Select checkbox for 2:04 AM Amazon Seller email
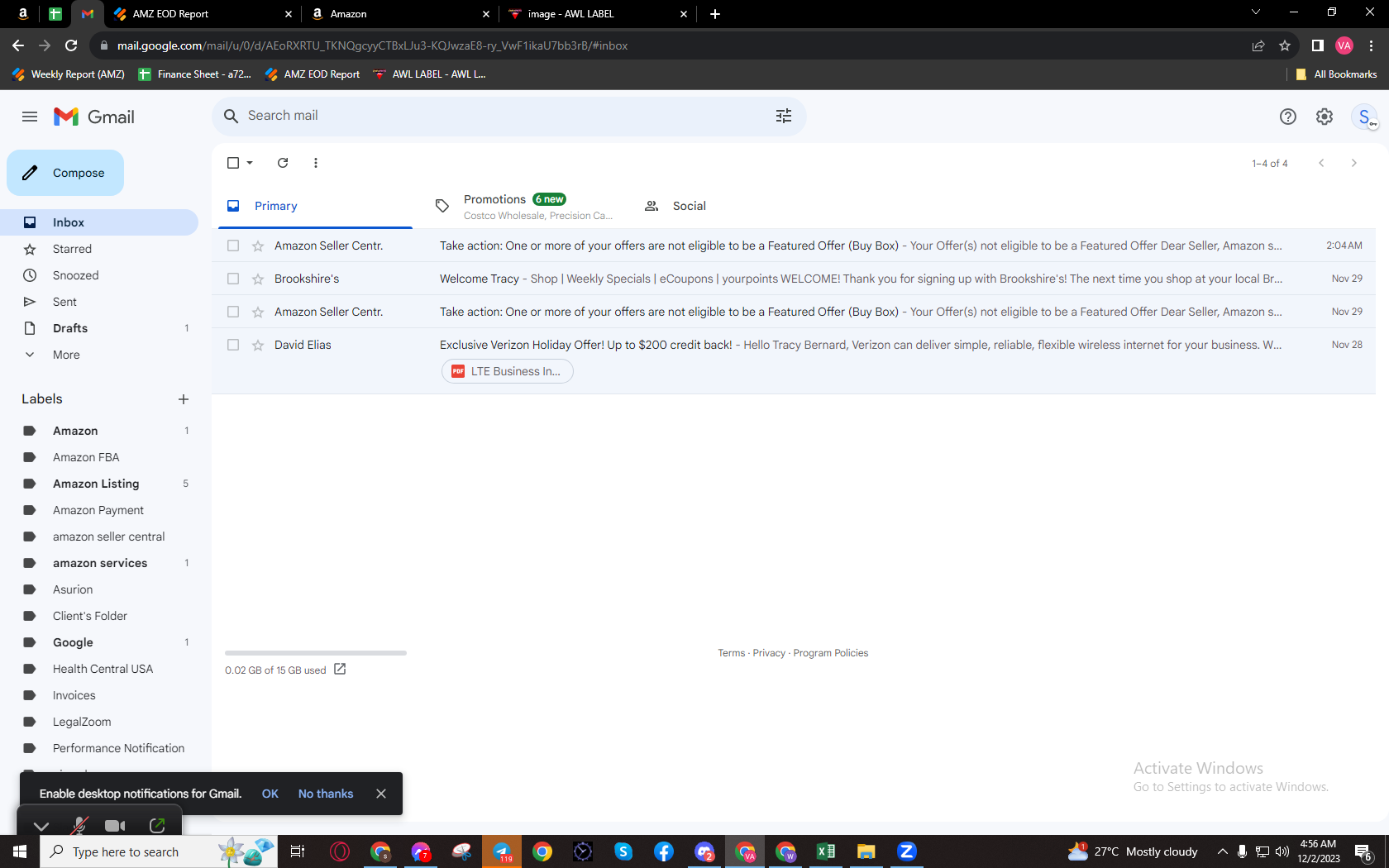Screen dimensions: 1389x868 [233, 246]
